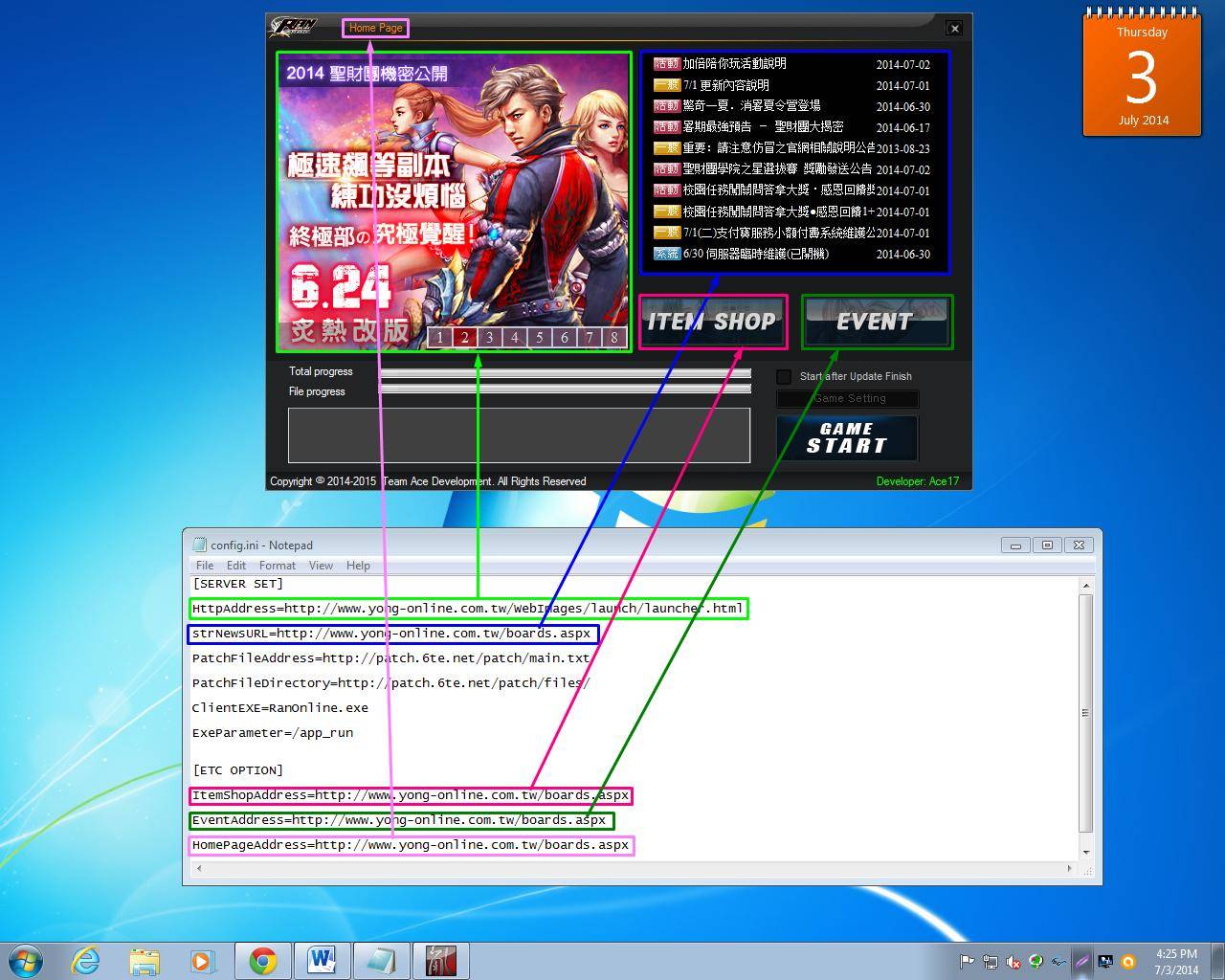
Task: Click the 6.24 promotional banner image
Action: coord(455,202)
